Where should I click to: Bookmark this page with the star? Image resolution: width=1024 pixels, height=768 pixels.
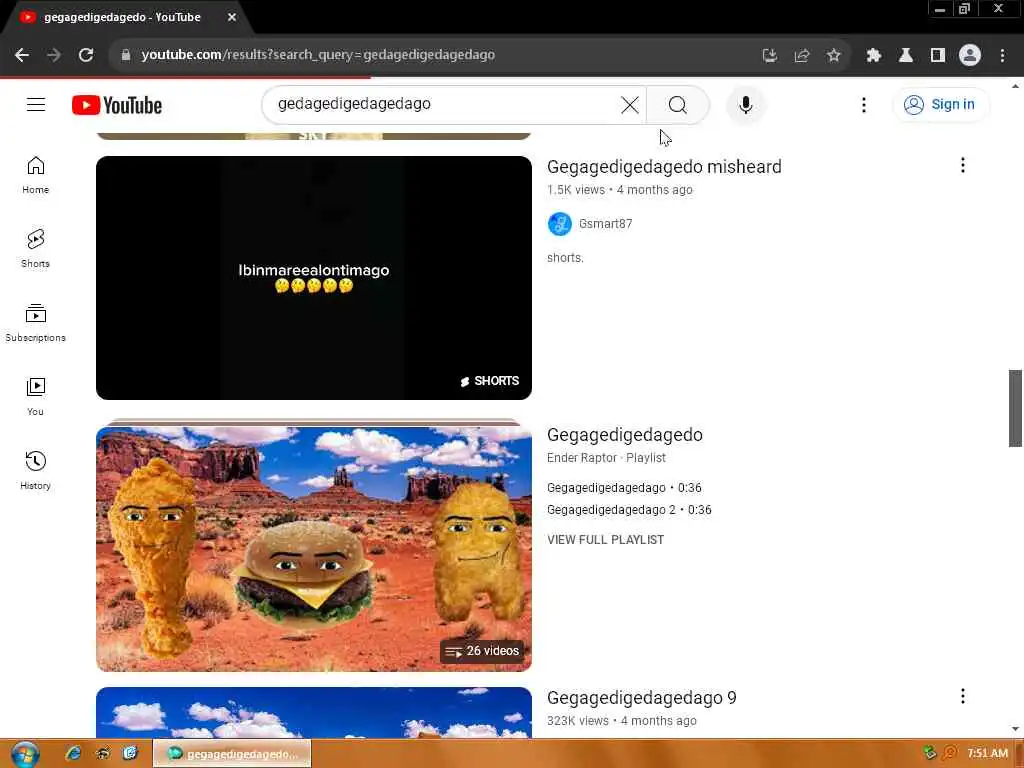pyautogui.click(x=833, y=56)
